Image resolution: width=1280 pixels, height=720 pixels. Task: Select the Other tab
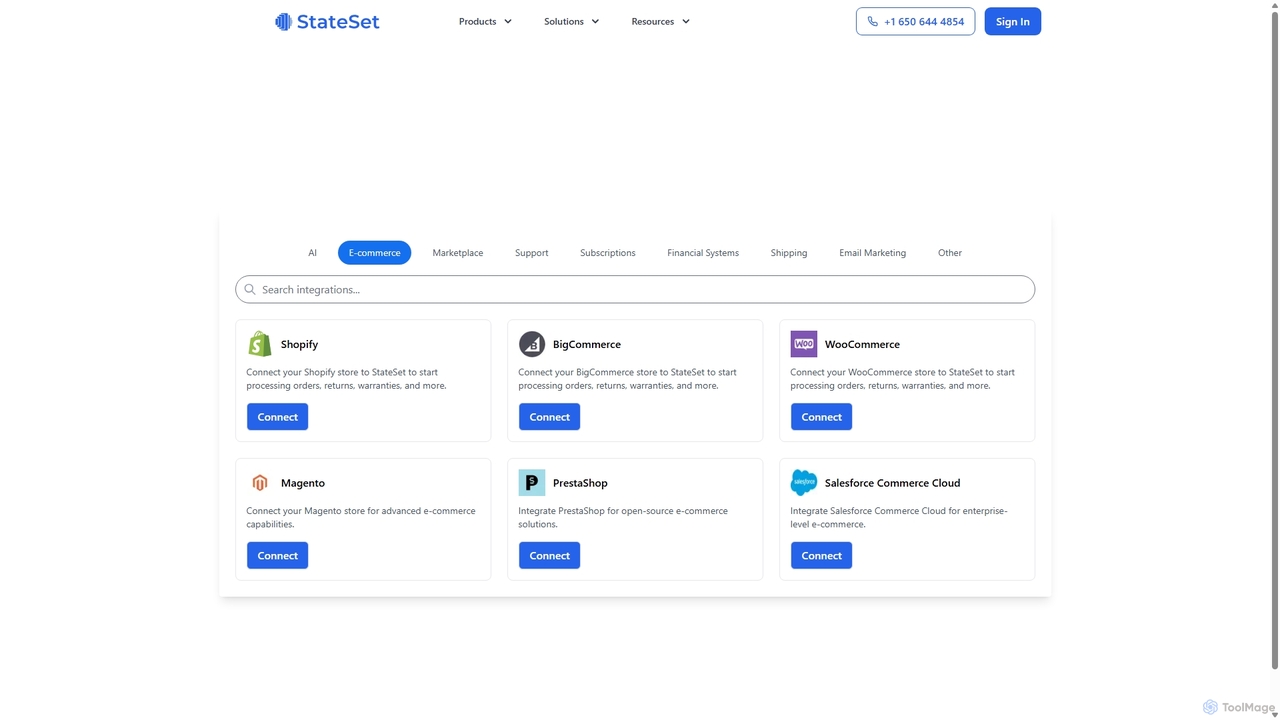(x=950, y=253)
